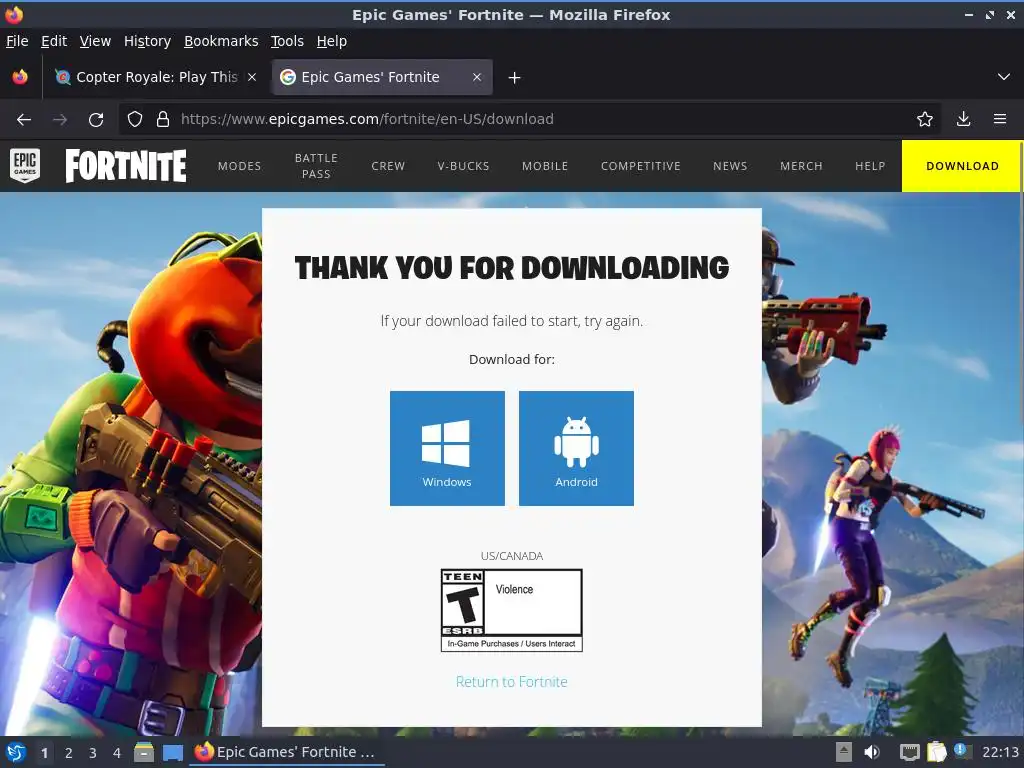Screen dimensions: 1024x768
Task: Open file manager from taskbar
Action: (144, 752)
